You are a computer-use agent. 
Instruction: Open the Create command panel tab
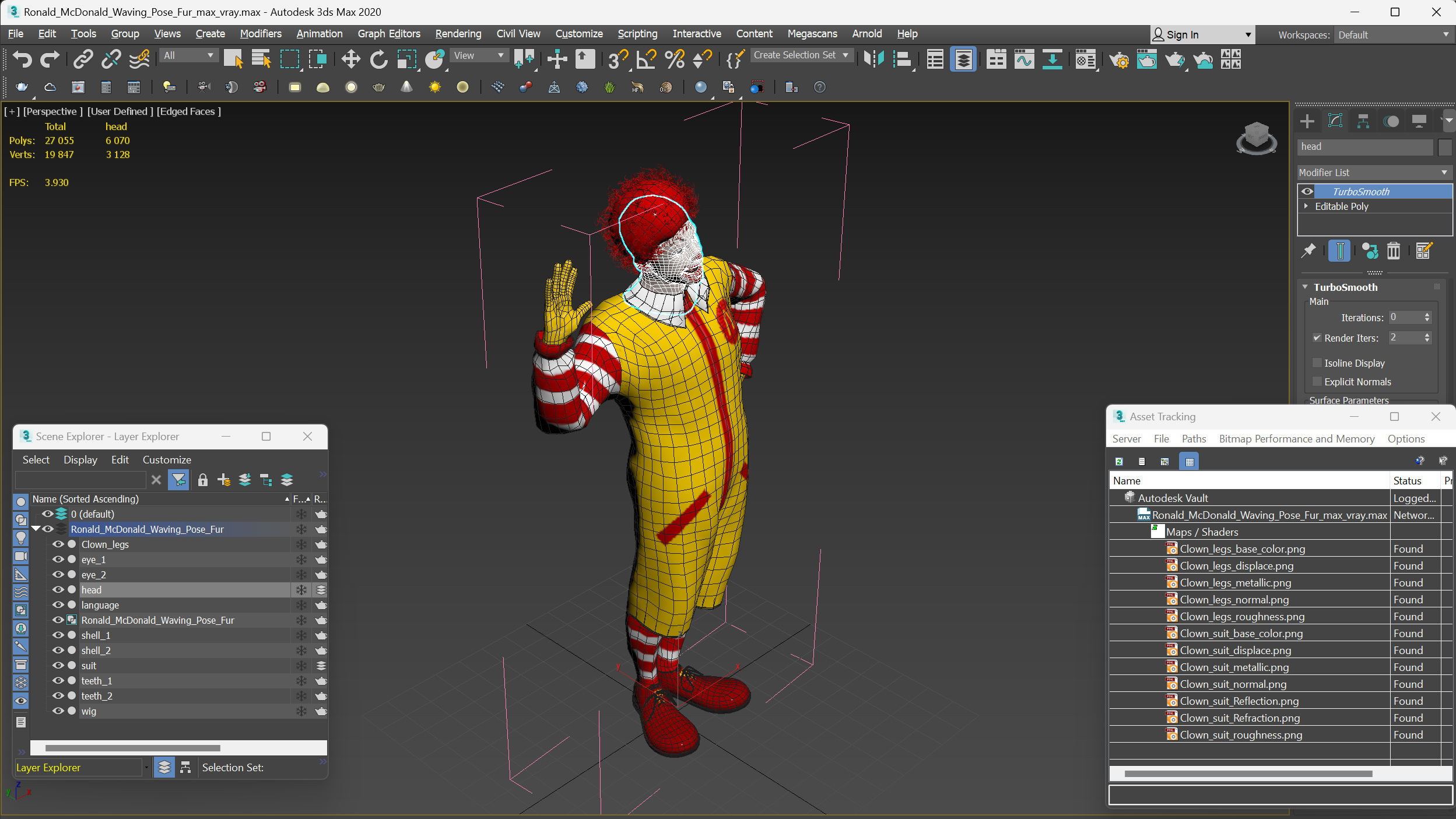pyautogui.click(x=1307, y=121)
